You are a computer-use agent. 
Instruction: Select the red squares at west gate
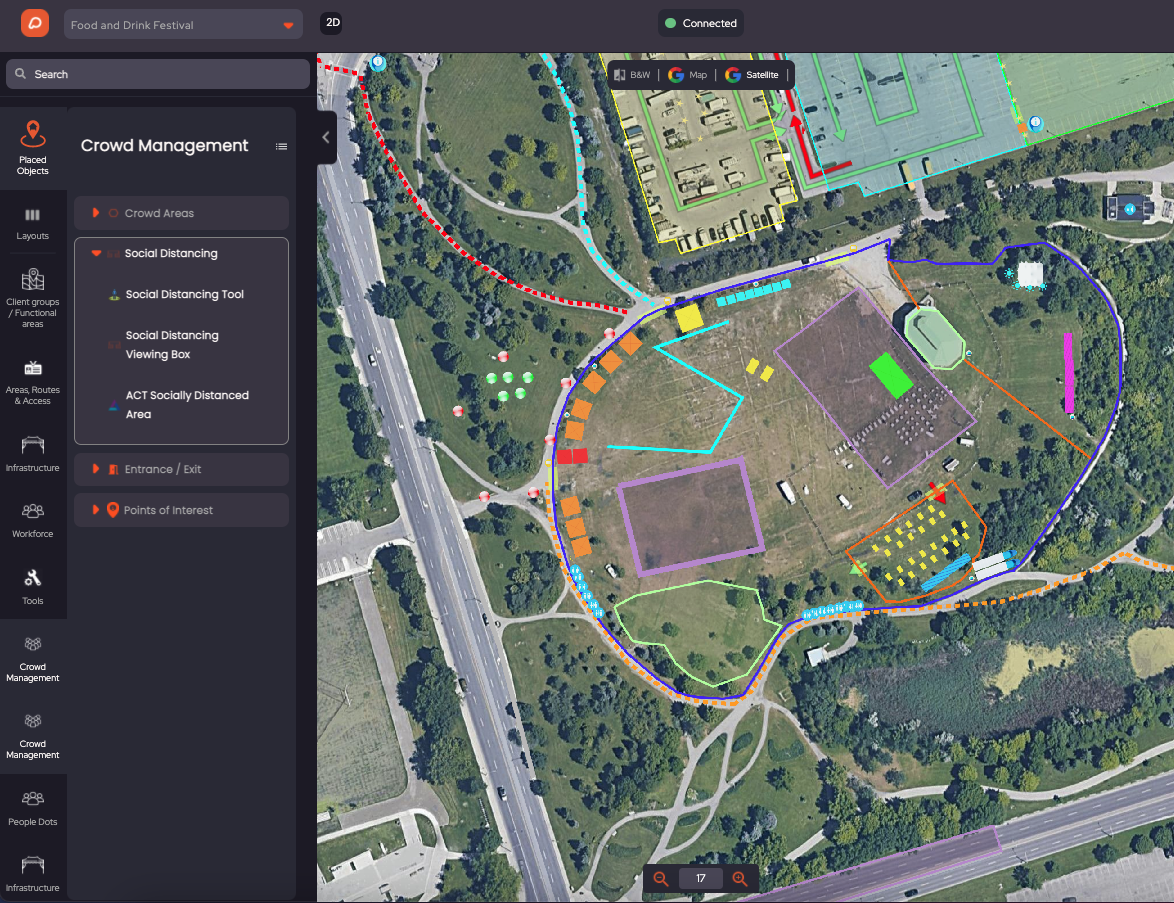click(572, 456)
